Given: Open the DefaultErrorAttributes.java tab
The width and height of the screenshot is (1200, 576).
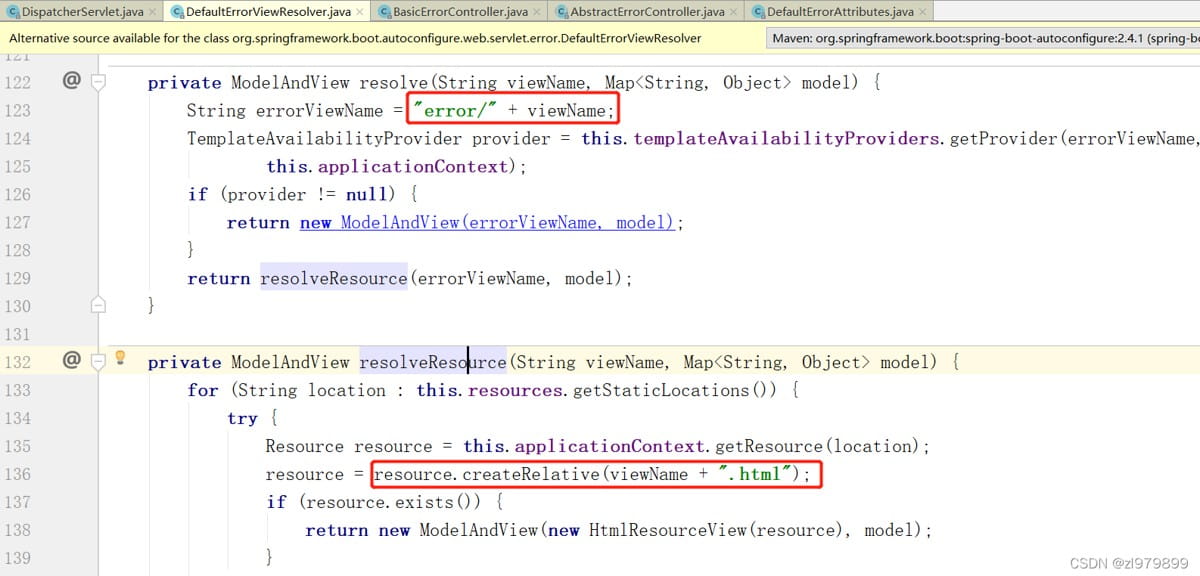Looking at the screenshot, I should click(840, 12).
